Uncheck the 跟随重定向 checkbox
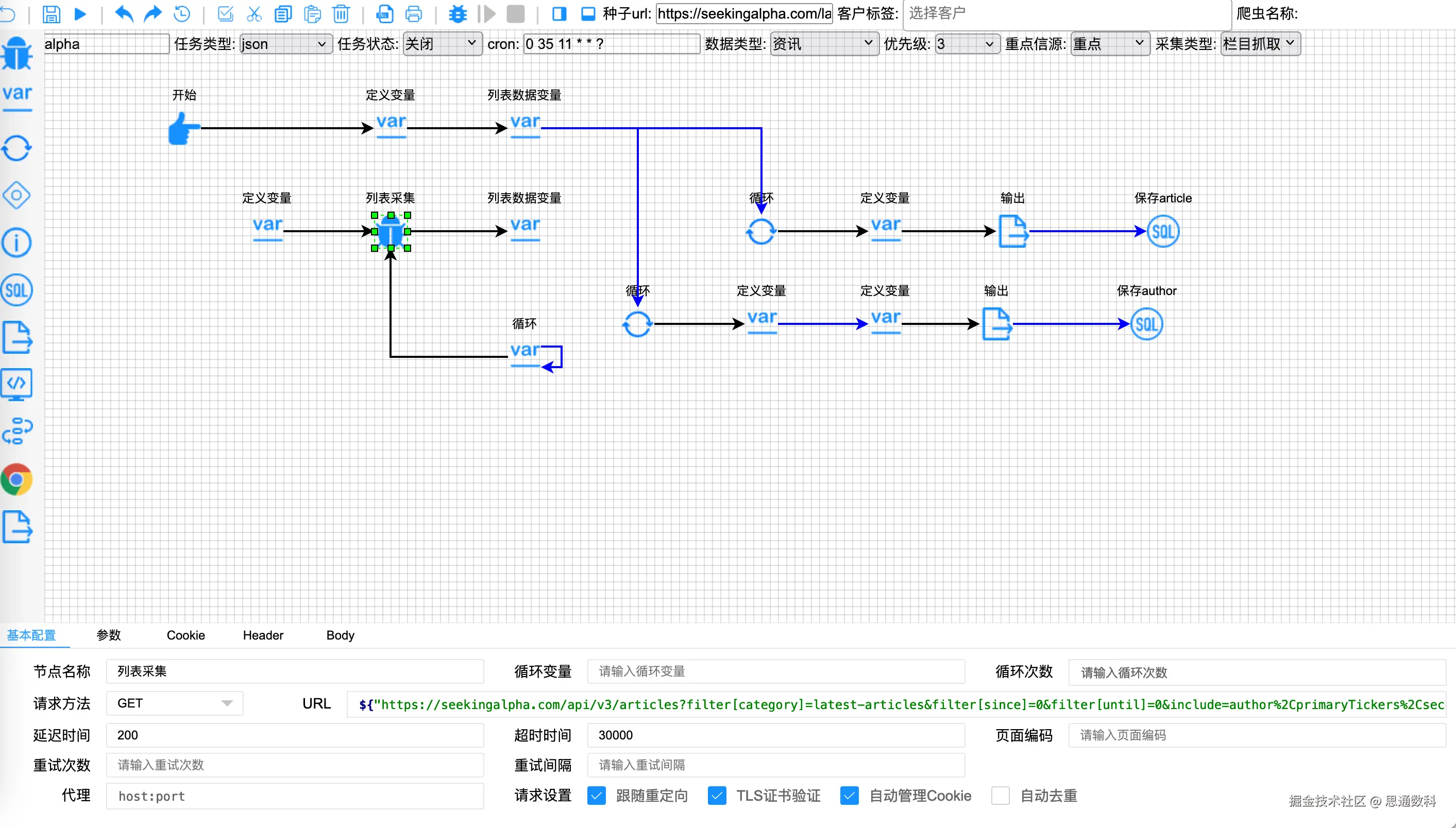This screenshot has height=828, width=1456. (x=596, y=796)
